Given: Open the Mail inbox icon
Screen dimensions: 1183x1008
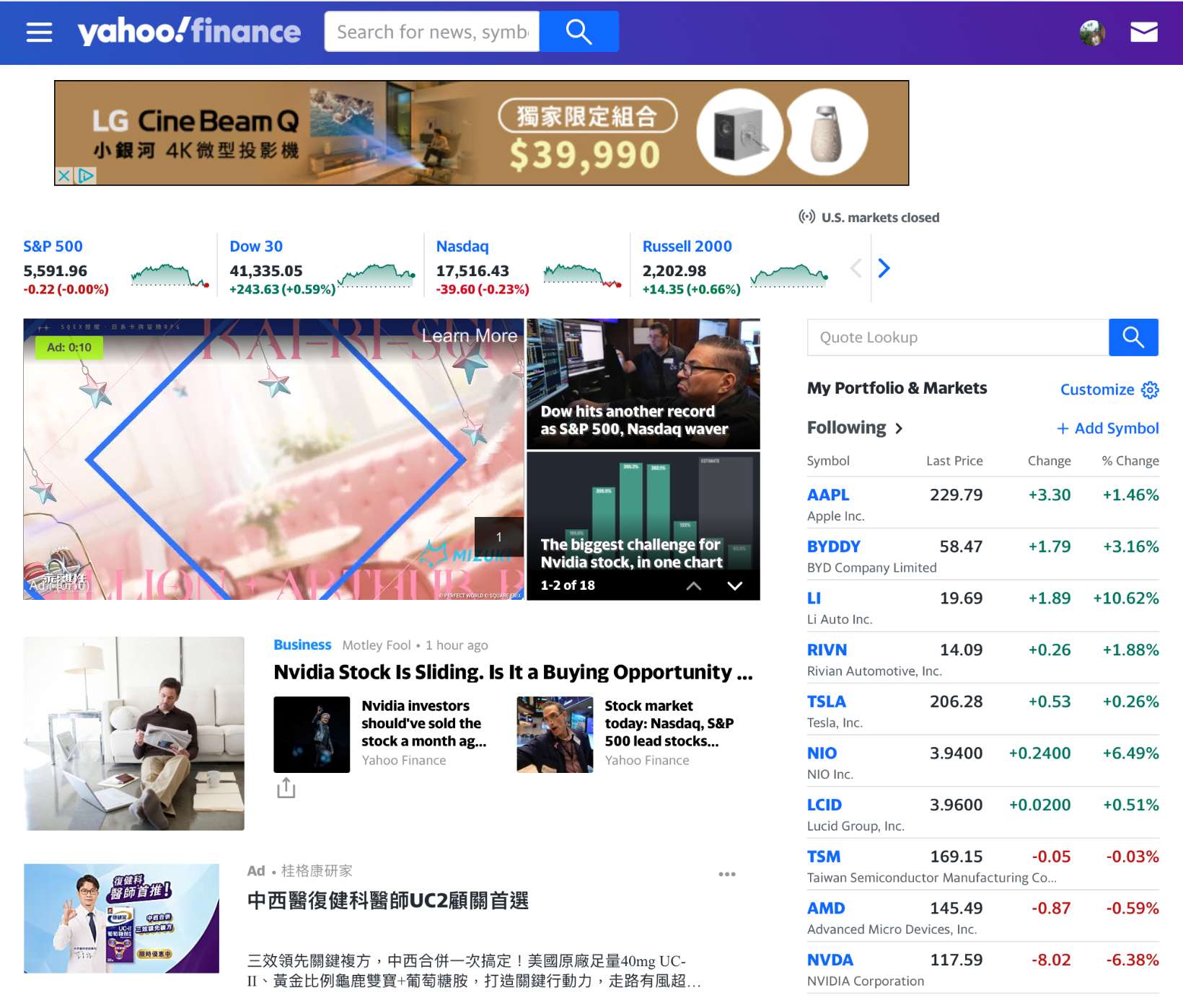Looking at the screenshot, I should click(x=1143, y=31).
